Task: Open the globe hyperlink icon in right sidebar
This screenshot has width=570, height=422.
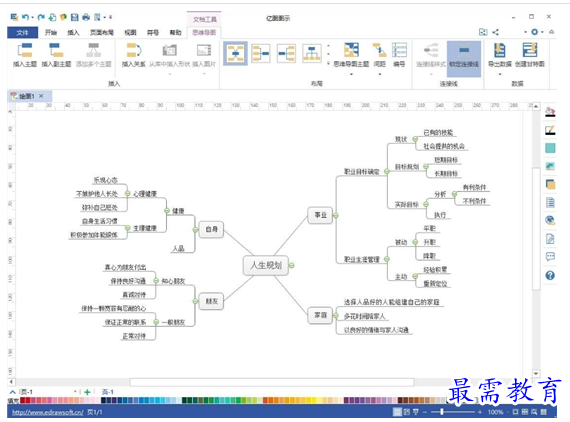Action: (x=550, y=220)
